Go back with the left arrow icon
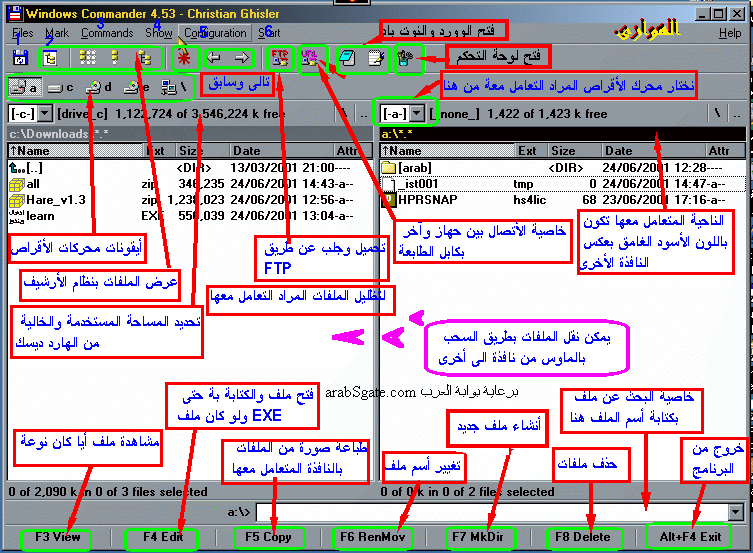The width and height of the screenshot is (753, 553). pyautogui.click(x=213, y=58)
